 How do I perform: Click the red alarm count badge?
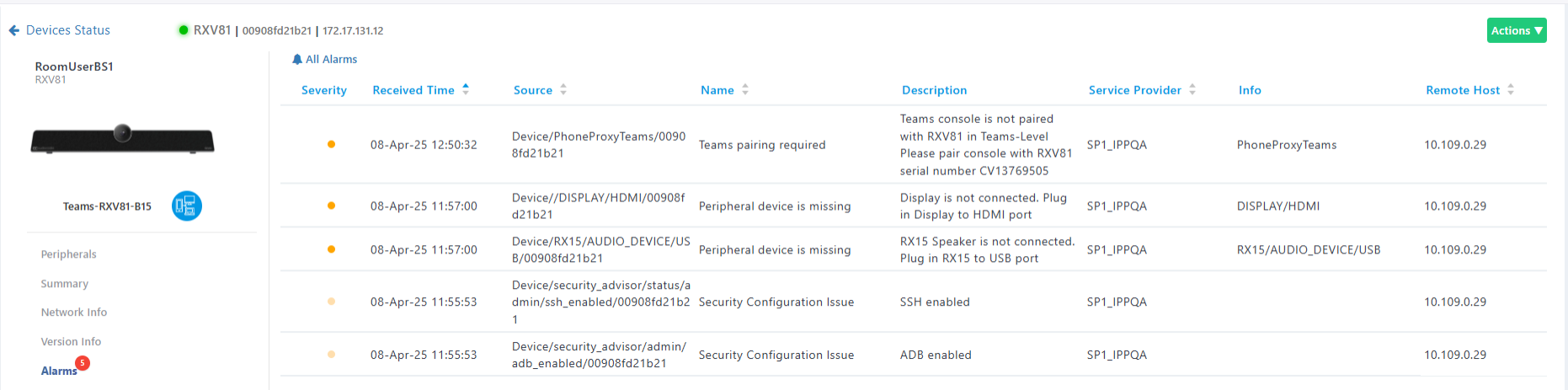click(x=83, y=363)
